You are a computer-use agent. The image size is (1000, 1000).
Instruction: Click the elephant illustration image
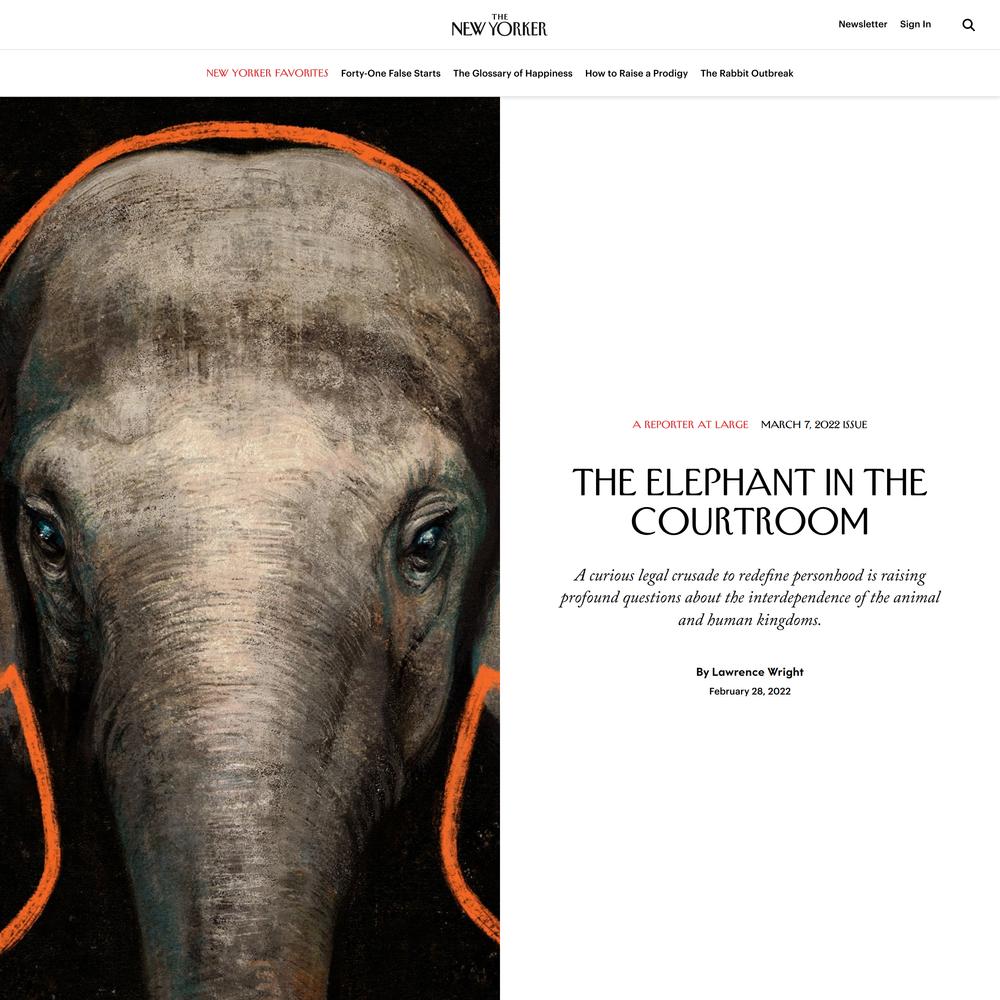tap(250, 548)
